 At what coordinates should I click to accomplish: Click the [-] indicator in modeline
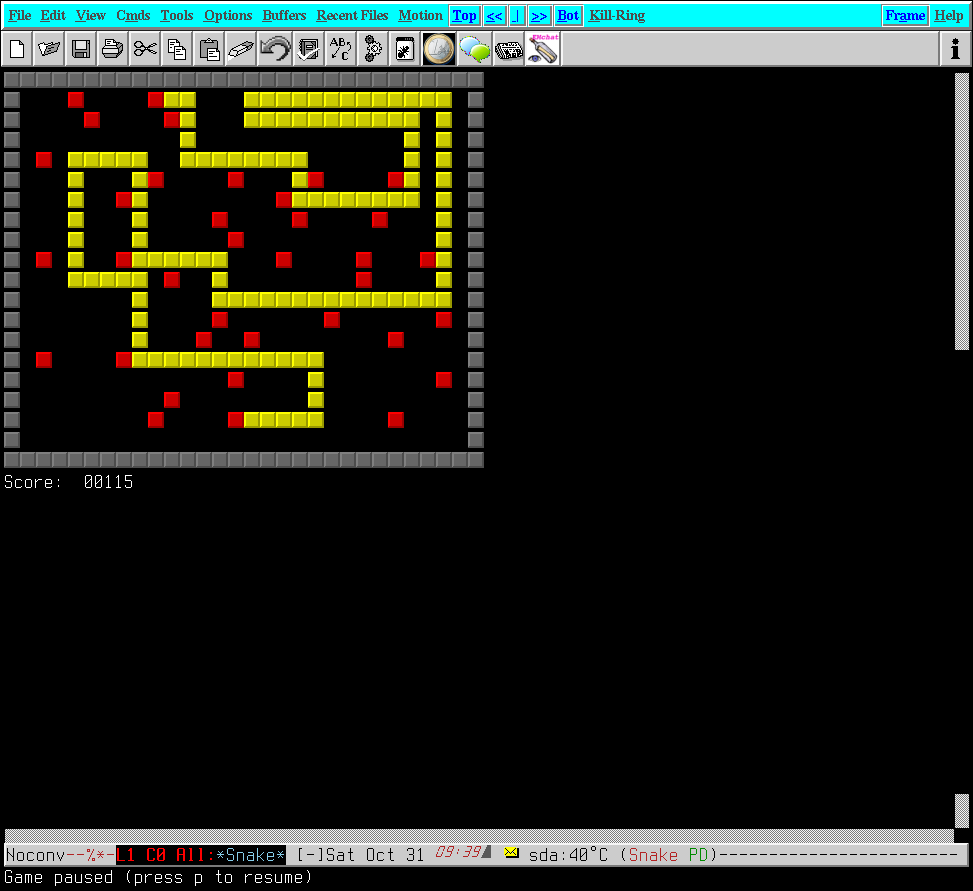(x=310, y=855)
